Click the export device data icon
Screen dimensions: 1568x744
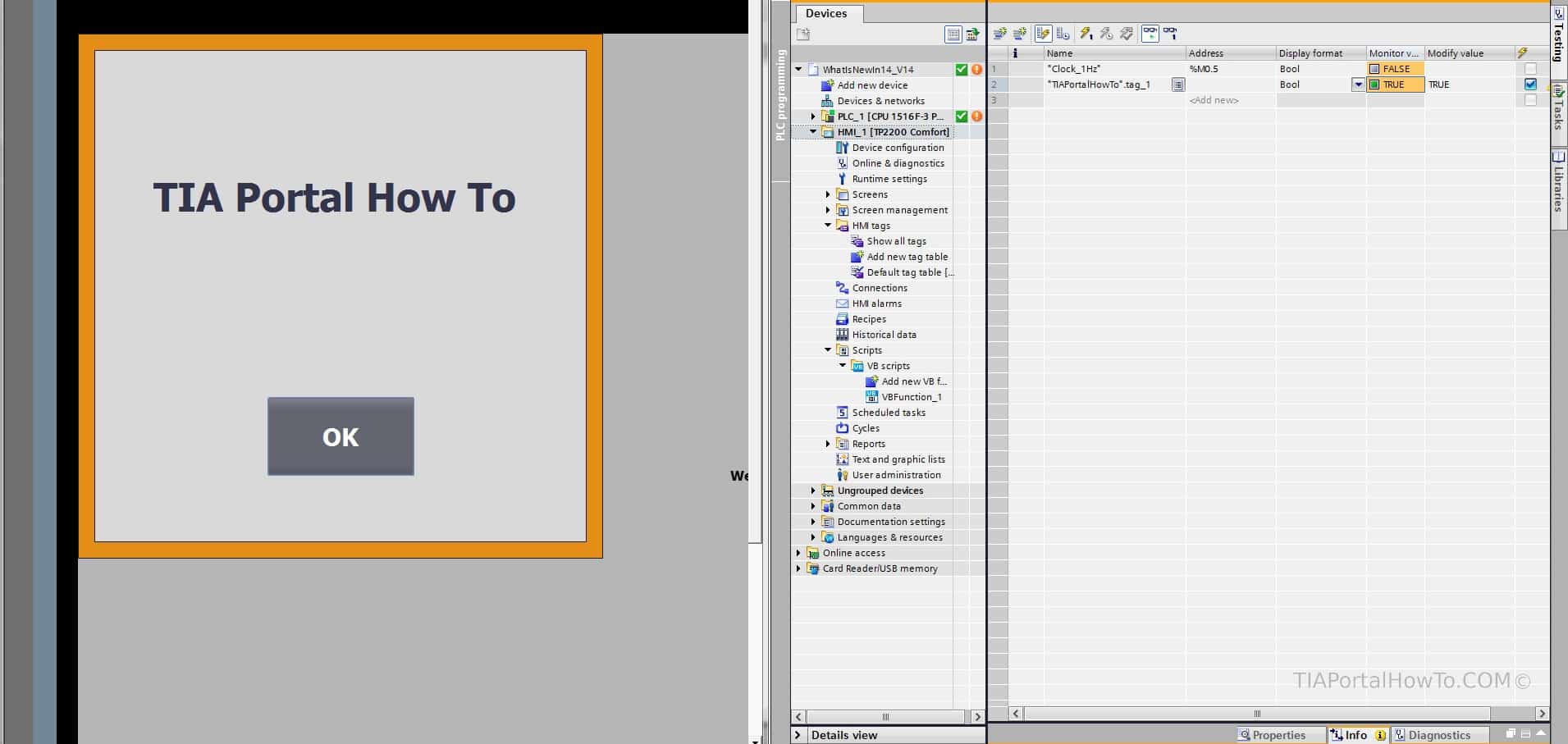click(x=973, y=34)
